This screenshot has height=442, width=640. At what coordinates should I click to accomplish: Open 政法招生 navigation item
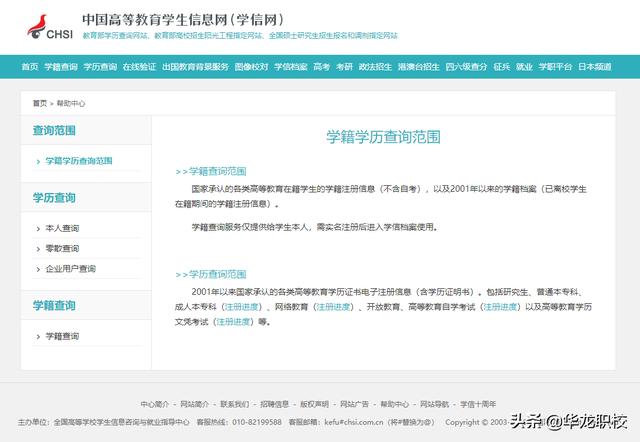click(x=375, y=67)
